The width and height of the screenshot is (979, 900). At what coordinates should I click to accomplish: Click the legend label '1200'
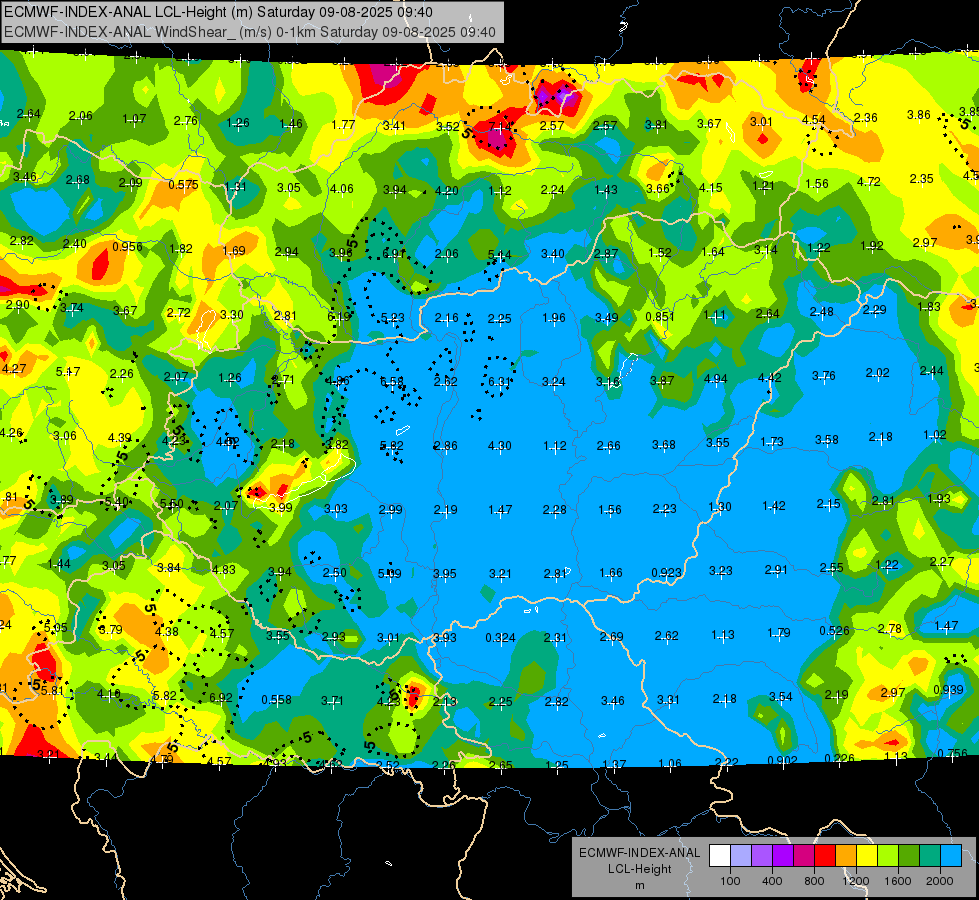click(855, 881)
